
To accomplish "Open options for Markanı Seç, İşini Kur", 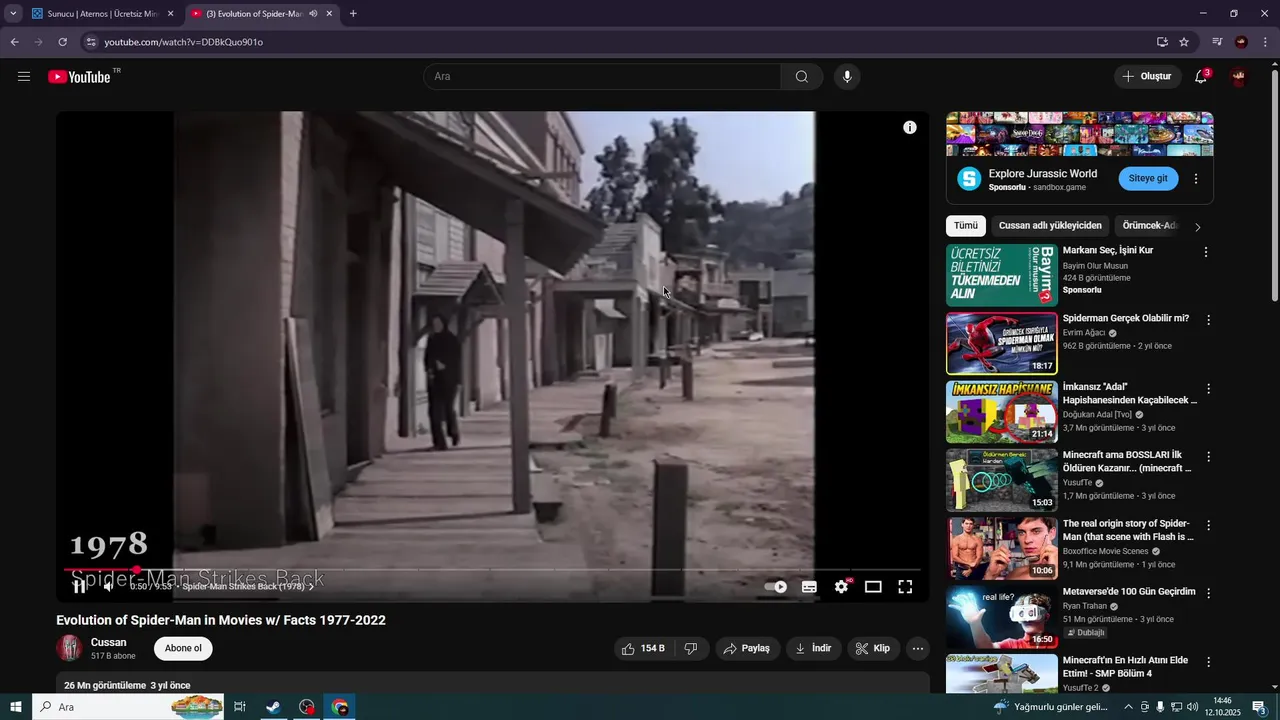I will click(1206, 253).
